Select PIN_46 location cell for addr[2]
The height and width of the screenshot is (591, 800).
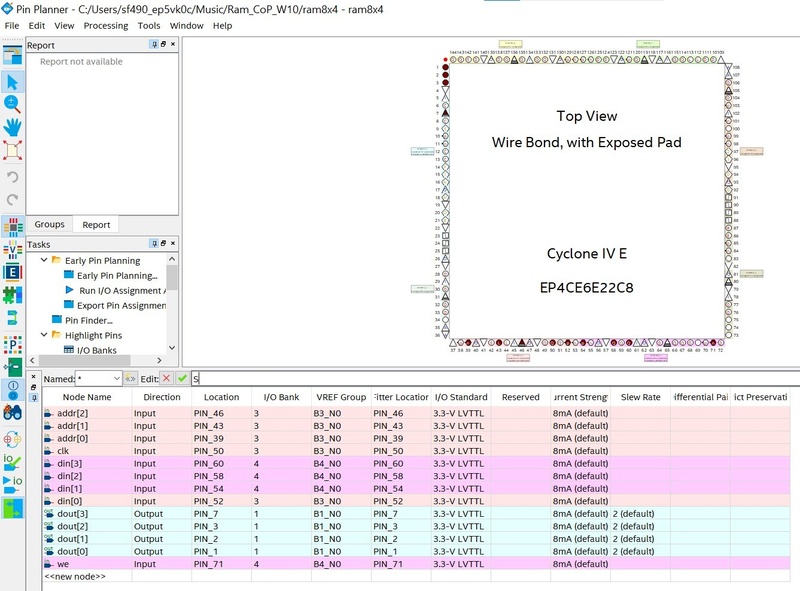click(221, 413)
